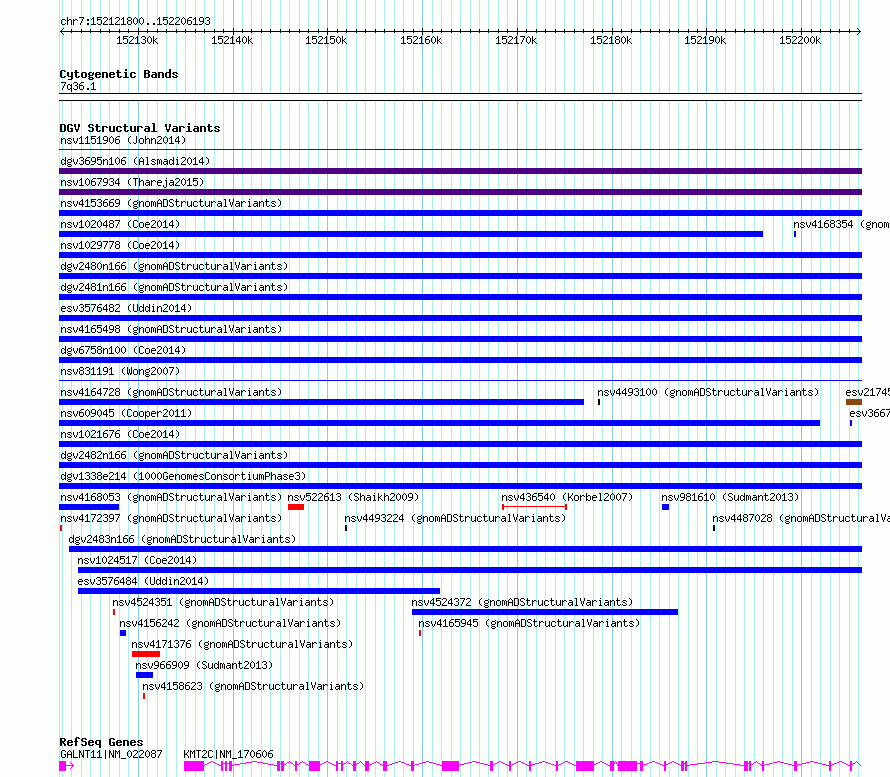Select the 152180k ruler tick label
Viewport: 890px width, 777px height.
[x=611, y=40]
